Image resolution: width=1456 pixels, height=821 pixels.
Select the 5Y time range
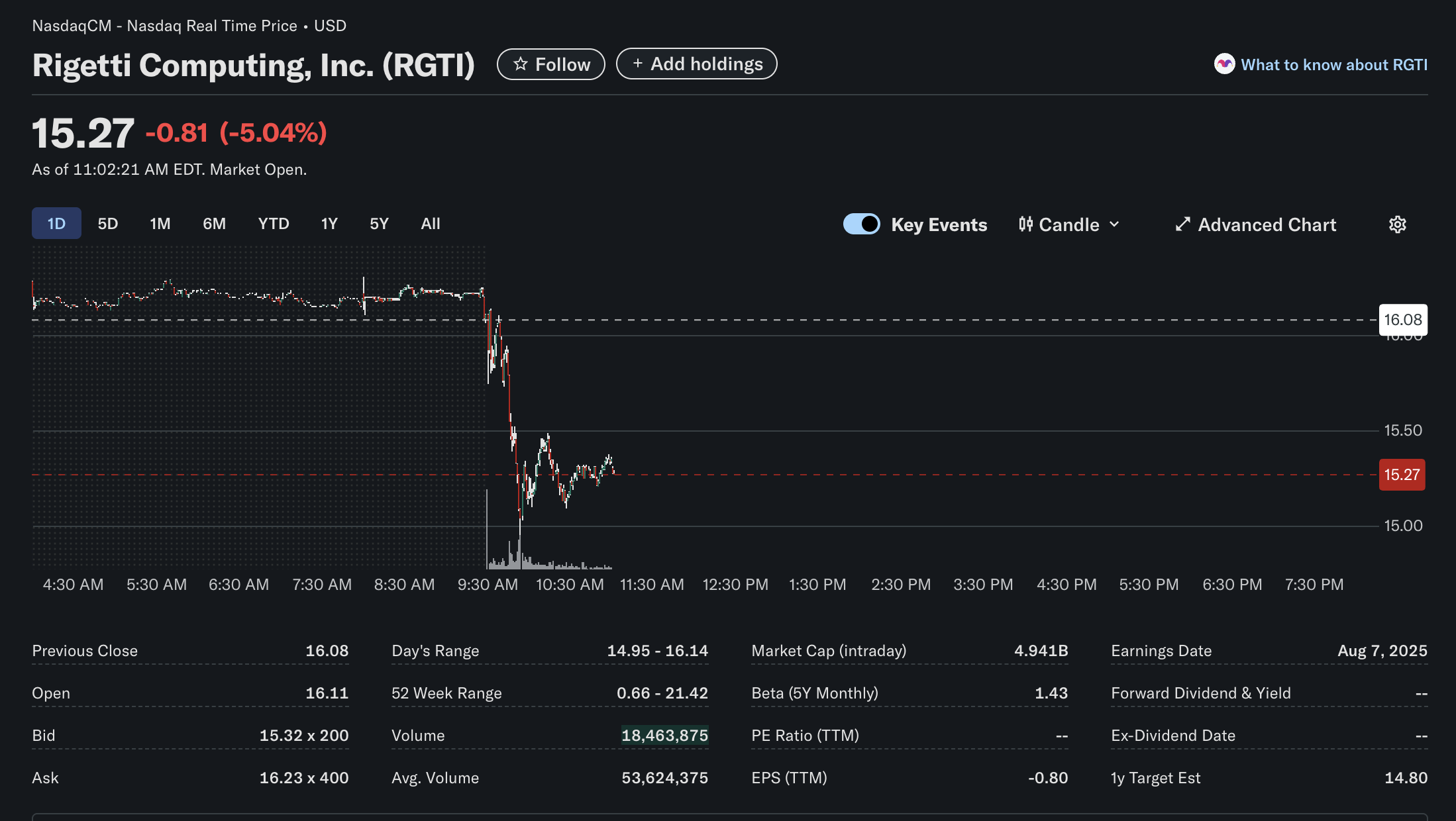pyautogui.click(x=379, y=224)
